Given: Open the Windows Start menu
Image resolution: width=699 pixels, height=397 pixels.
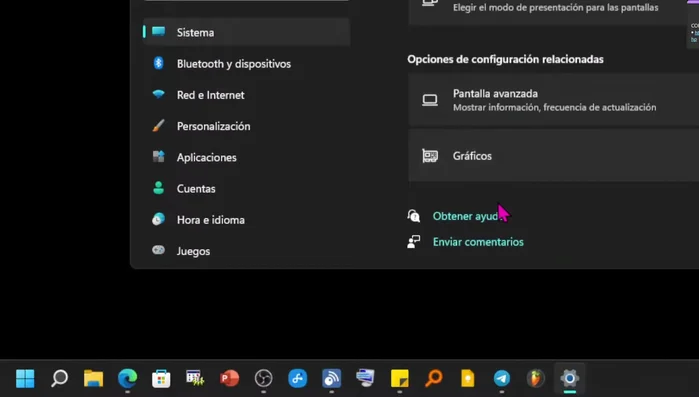Looking at the screenshot, I should click(x=25, y=378).
